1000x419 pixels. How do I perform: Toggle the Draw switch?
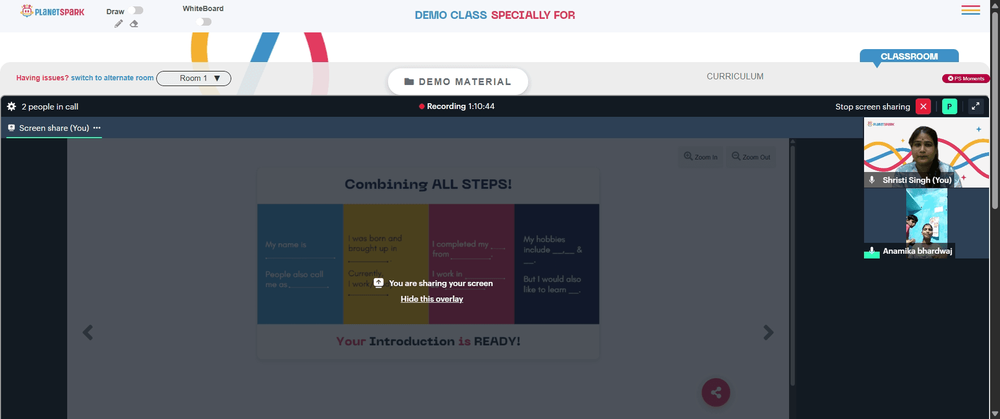coord(136,10)
